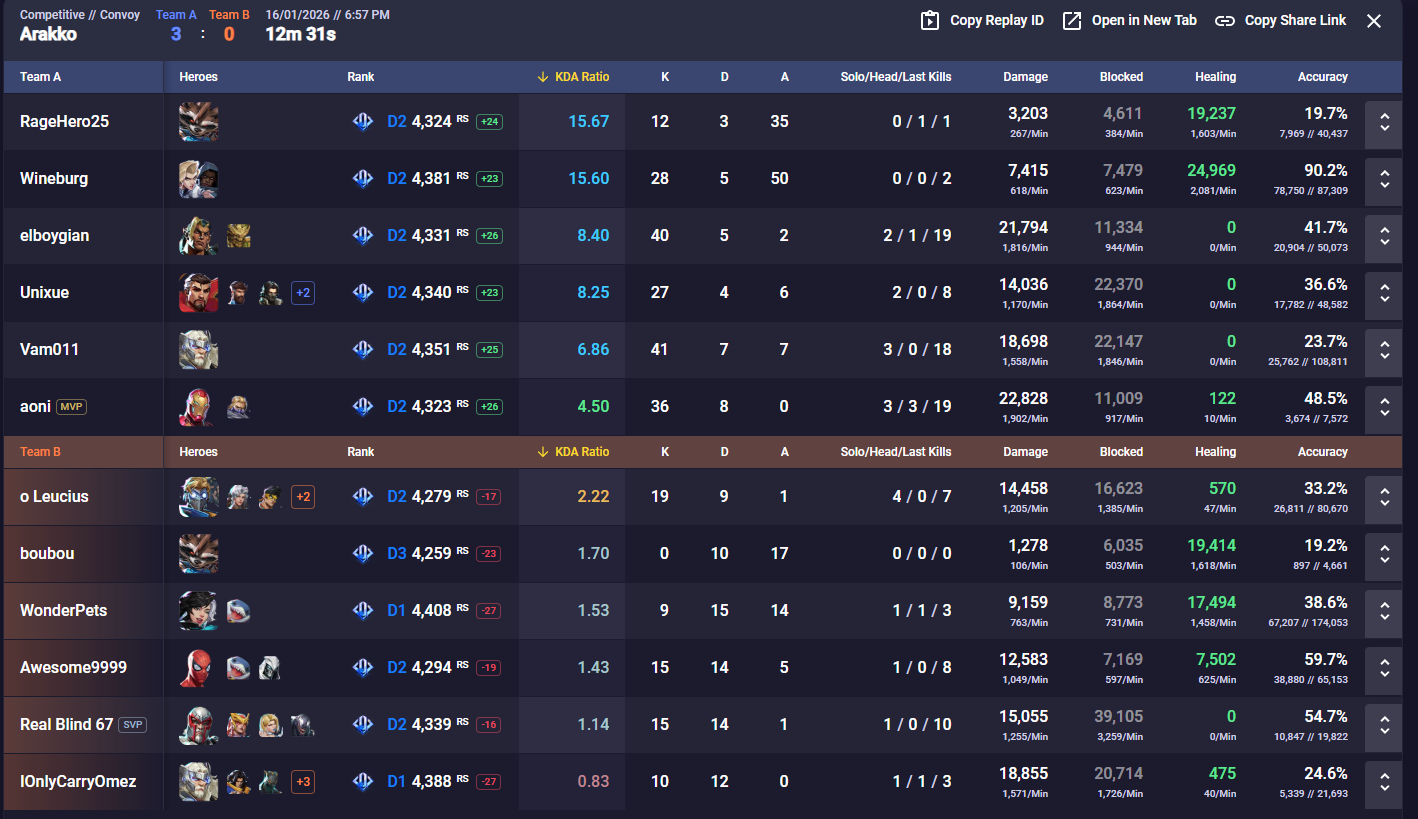Click o Leucius's main hero portrait
This screenshot has width=1418, height=819.
click(199, 497)
